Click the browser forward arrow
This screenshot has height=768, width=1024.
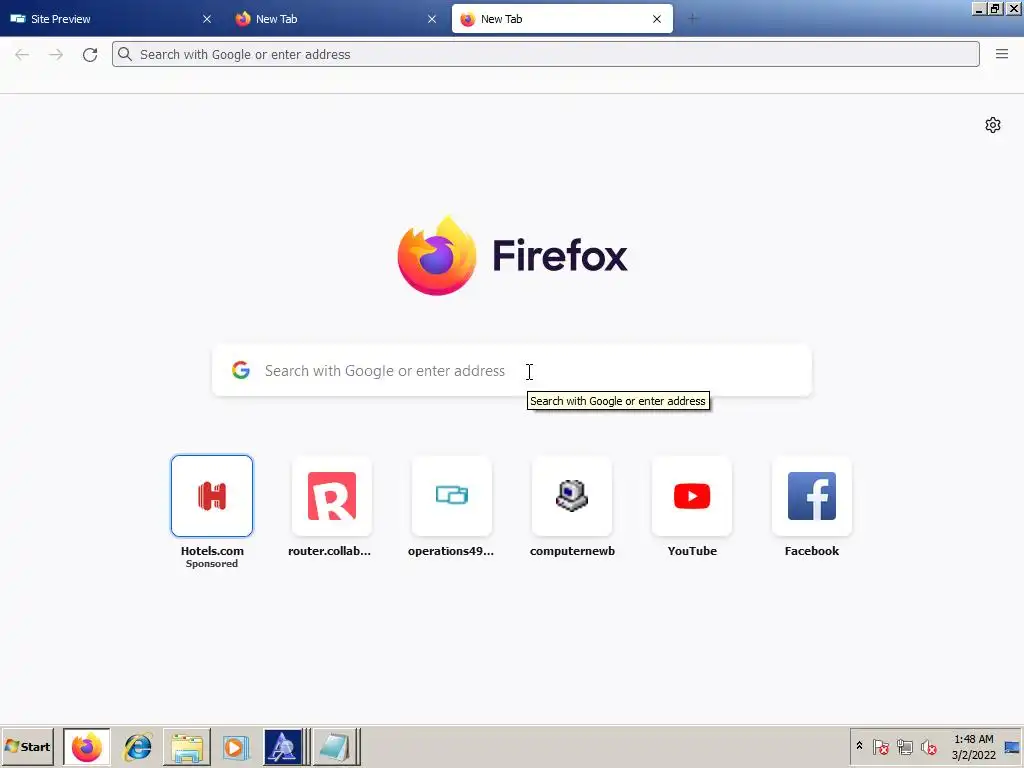pyautogui.click(x=56, y=55)
